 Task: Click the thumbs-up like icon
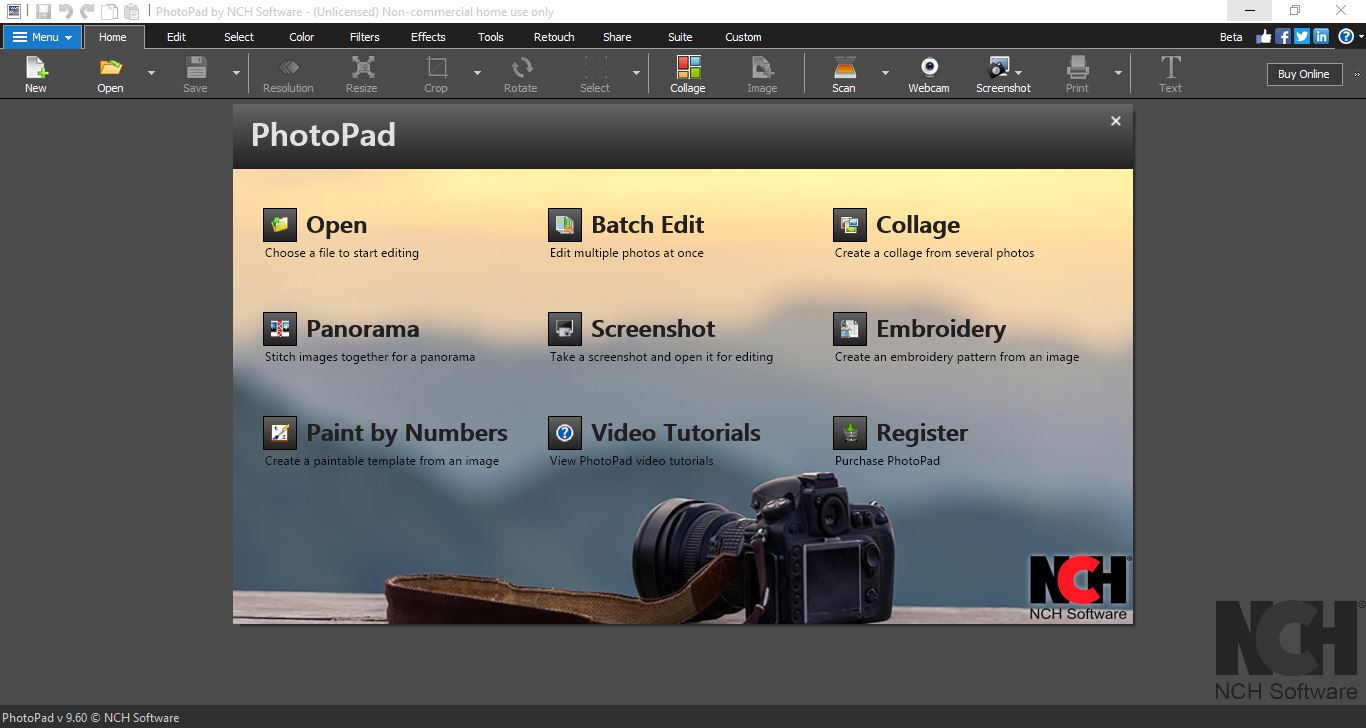[x=1264, y=37]
